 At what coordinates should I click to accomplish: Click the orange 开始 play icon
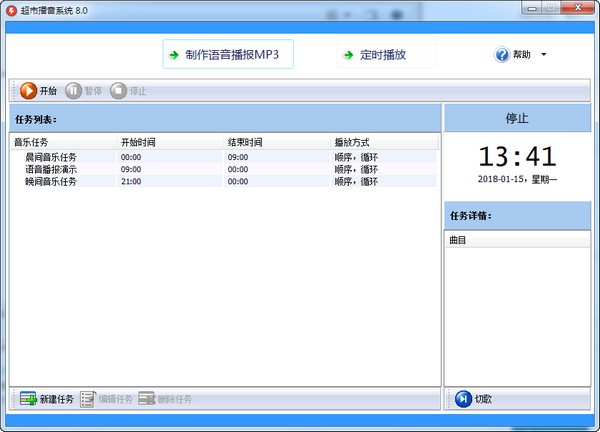coord(28,91)
